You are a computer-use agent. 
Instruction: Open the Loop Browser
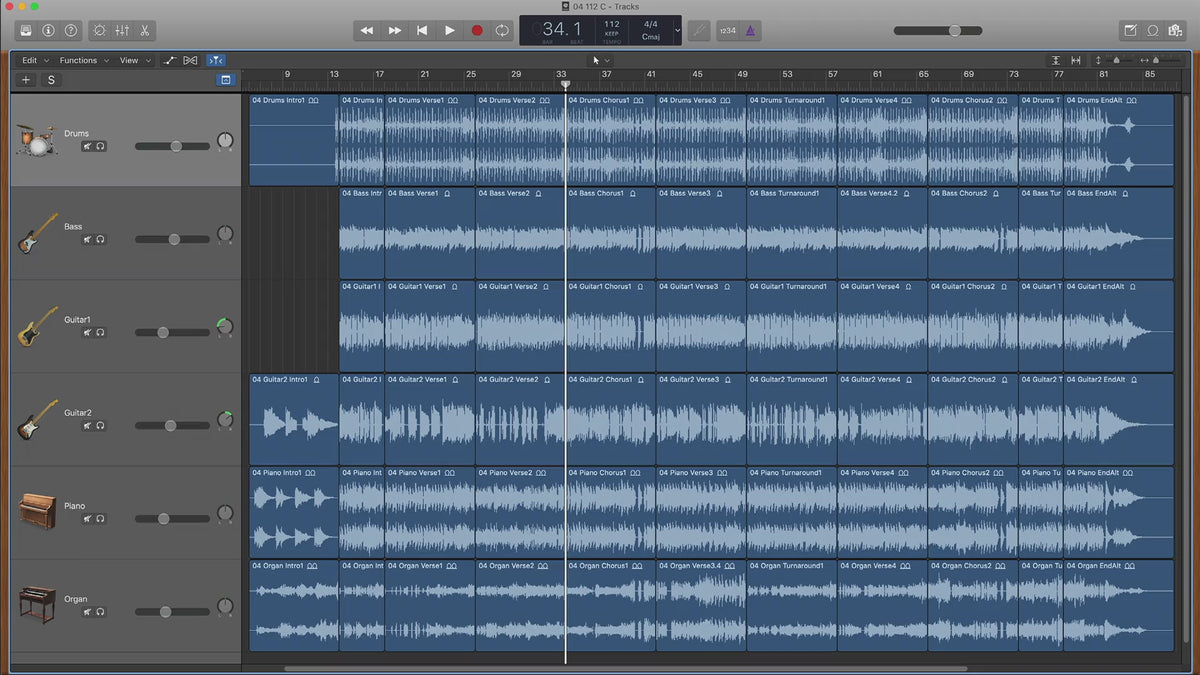pos(1153,30)
